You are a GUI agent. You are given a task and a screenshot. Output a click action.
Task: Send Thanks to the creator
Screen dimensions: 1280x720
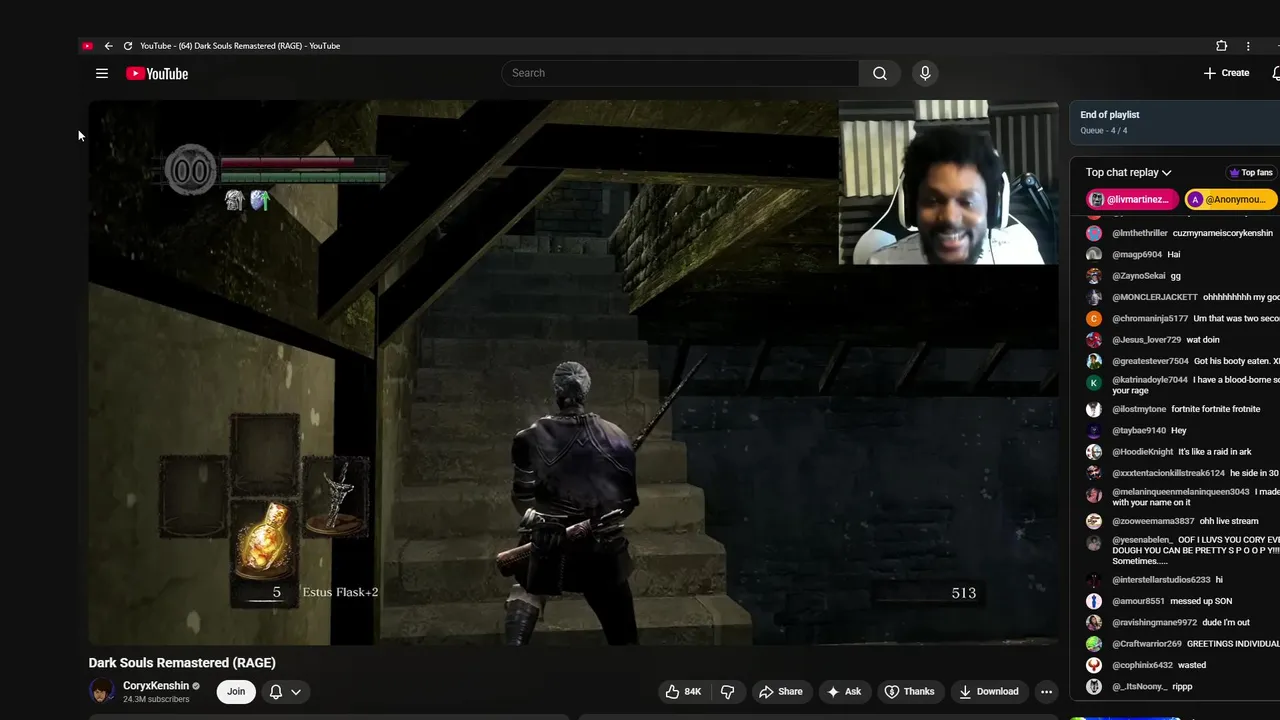coord(909,691)
